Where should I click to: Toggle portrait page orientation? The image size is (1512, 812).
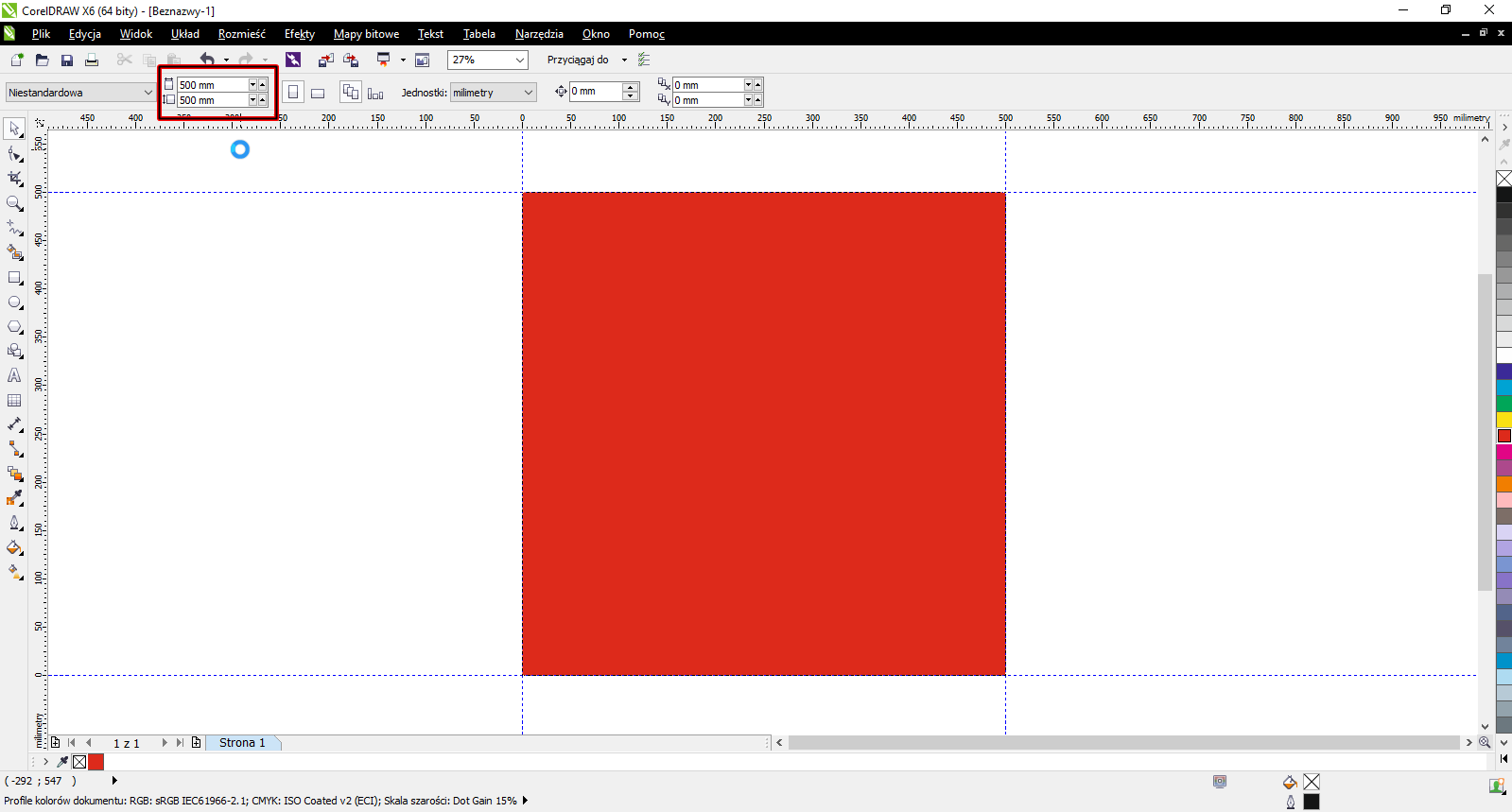coord(293,93)
